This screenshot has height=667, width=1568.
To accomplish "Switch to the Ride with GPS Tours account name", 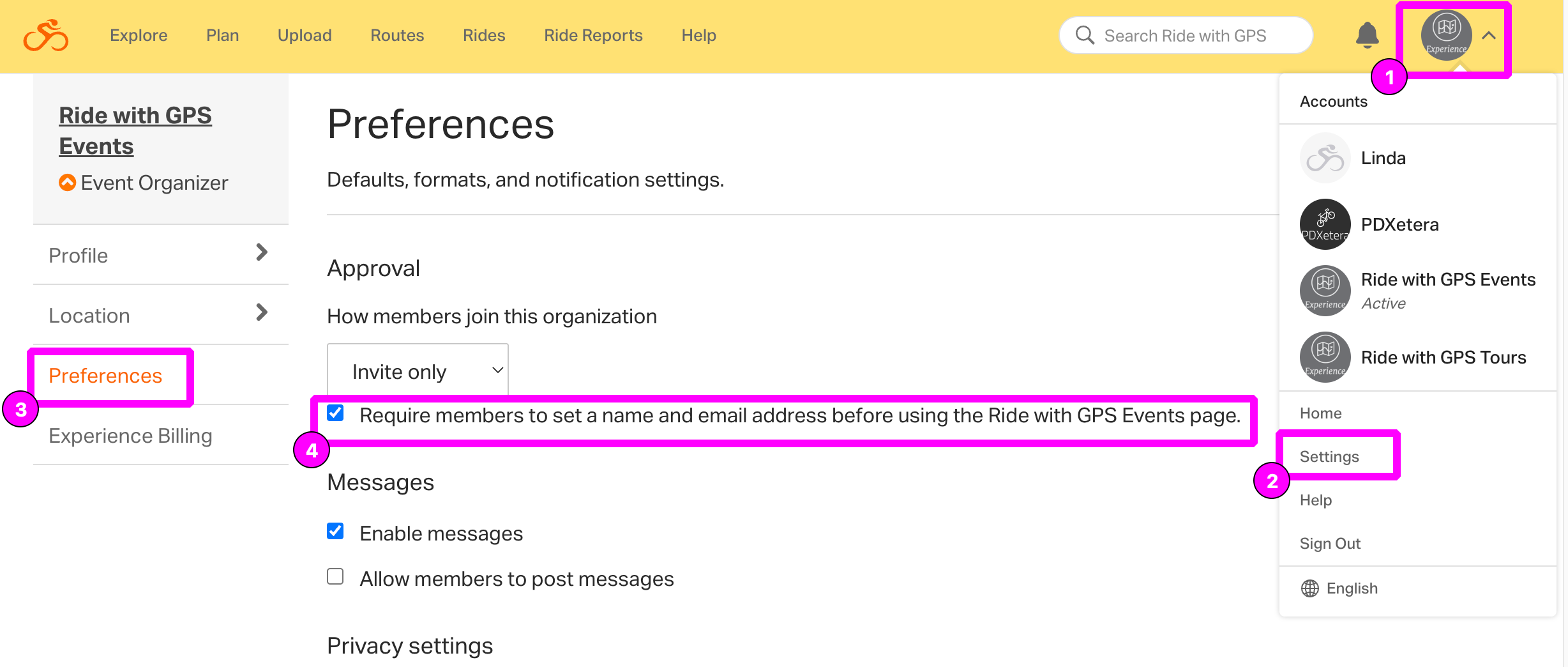I will 1444,357.
